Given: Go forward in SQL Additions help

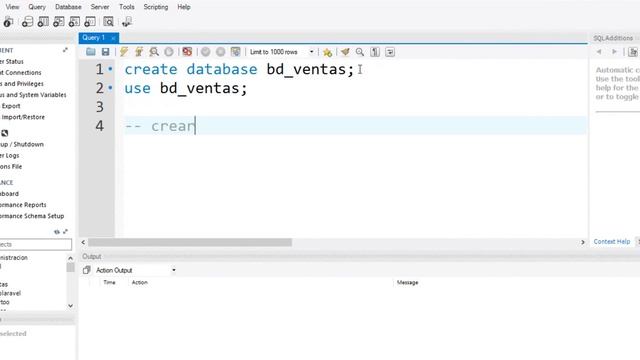Looking at the screenshot, I should pos(614,52).
